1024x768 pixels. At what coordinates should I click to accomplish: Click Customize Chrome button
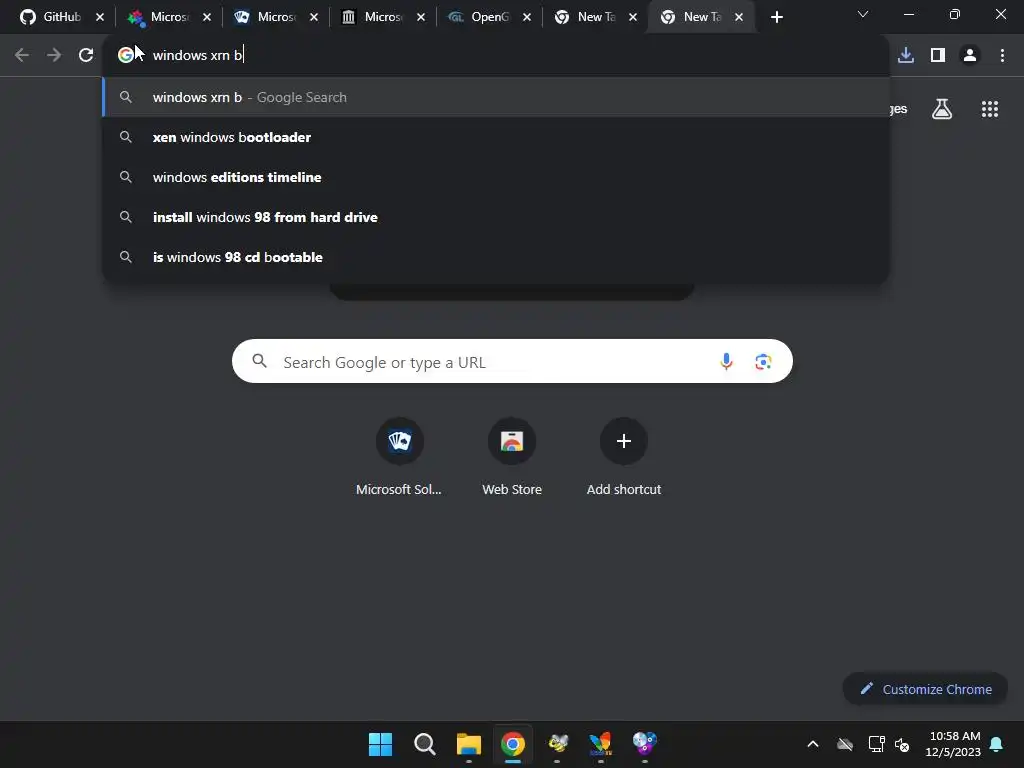[925, 689]
